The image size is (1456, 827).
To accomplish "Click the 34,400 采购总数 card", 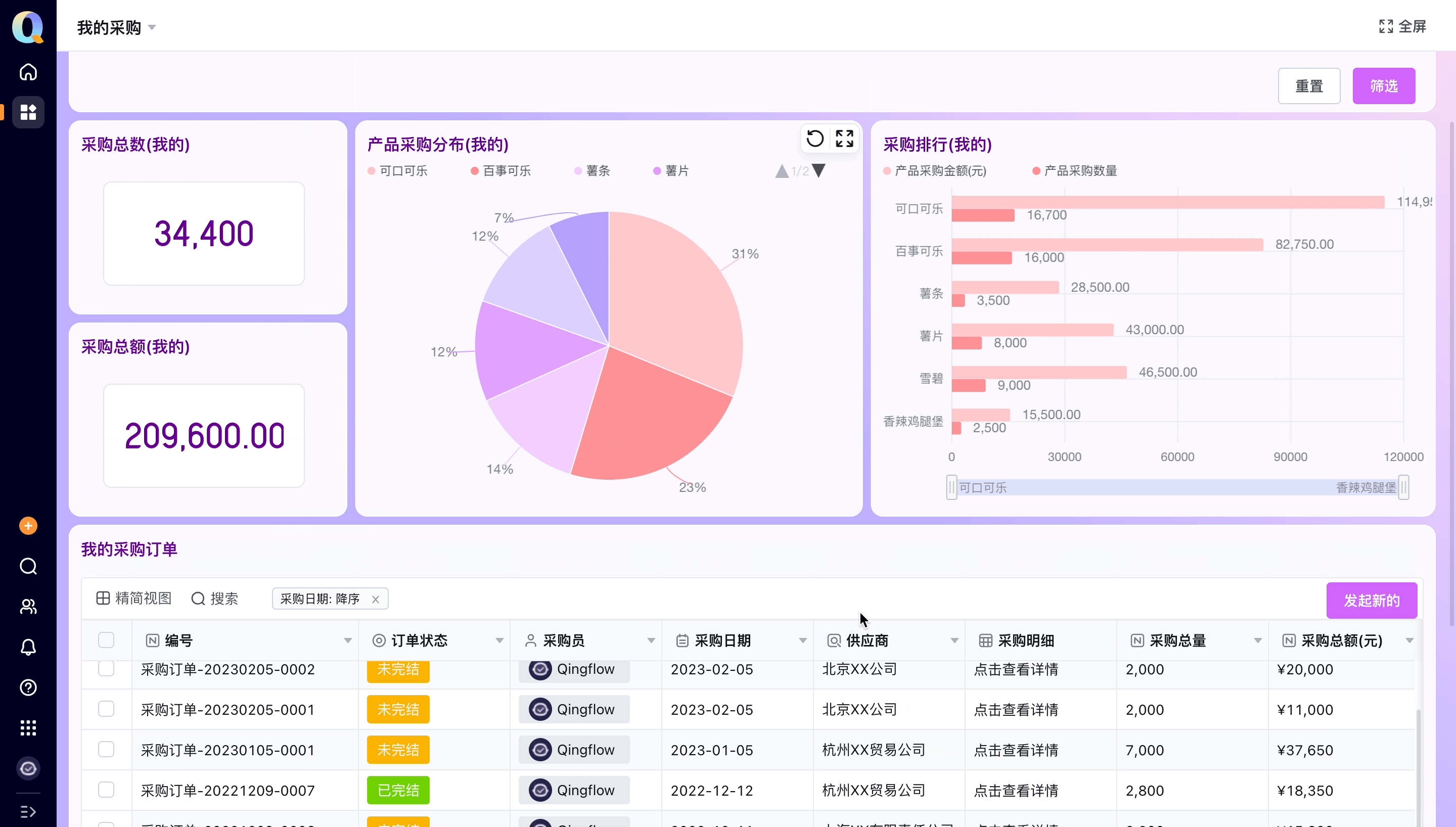I will 204,233.
